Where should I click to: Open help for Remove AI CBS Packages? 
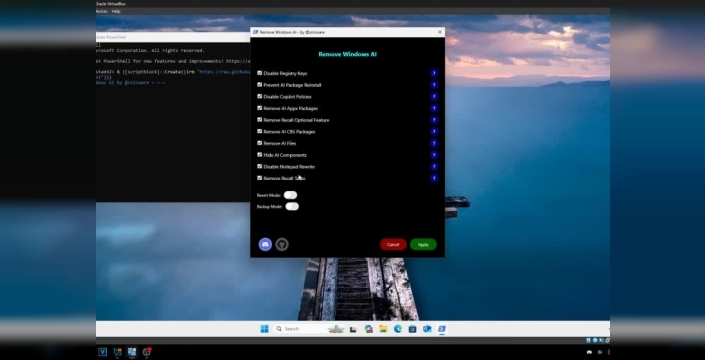pyautogui.click(x=434, y=132)
